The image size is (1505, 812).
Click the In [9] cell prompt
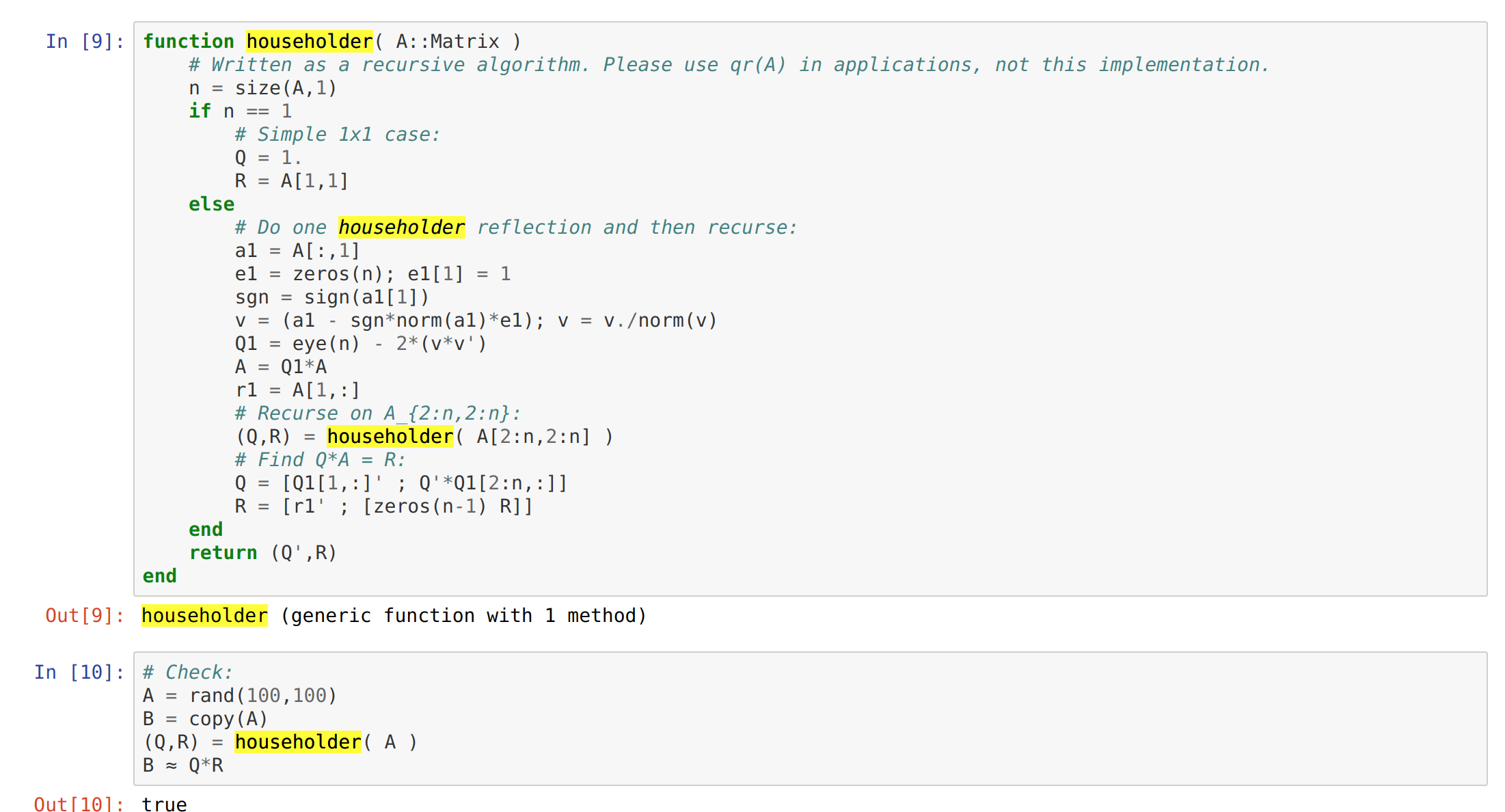85,42
